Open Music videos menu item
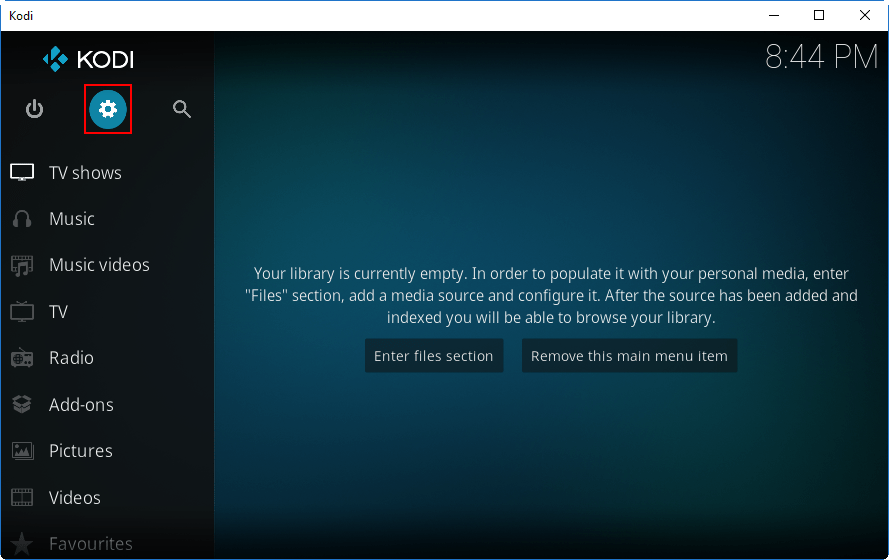889x560 pixels. (x=99, y=265)
